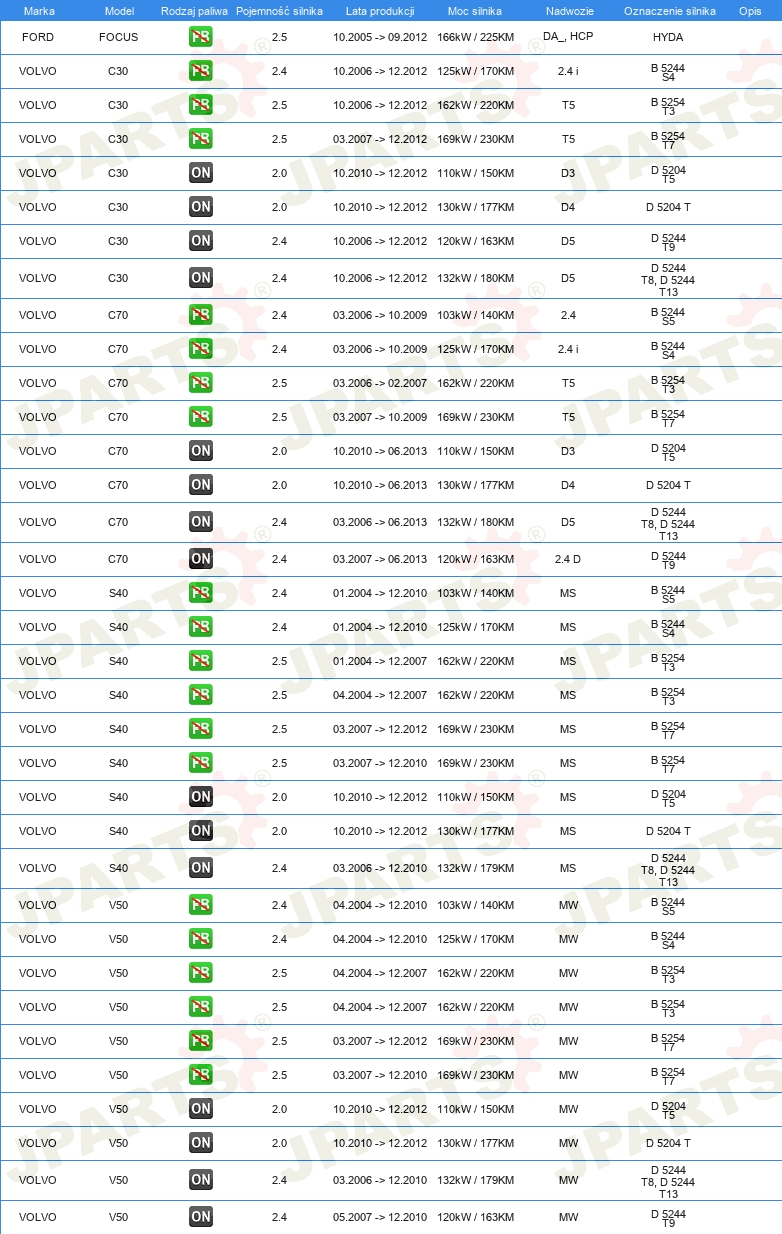Click the Marka column header
Viewport: 782px width, 1234px height.
pos(39,10)
